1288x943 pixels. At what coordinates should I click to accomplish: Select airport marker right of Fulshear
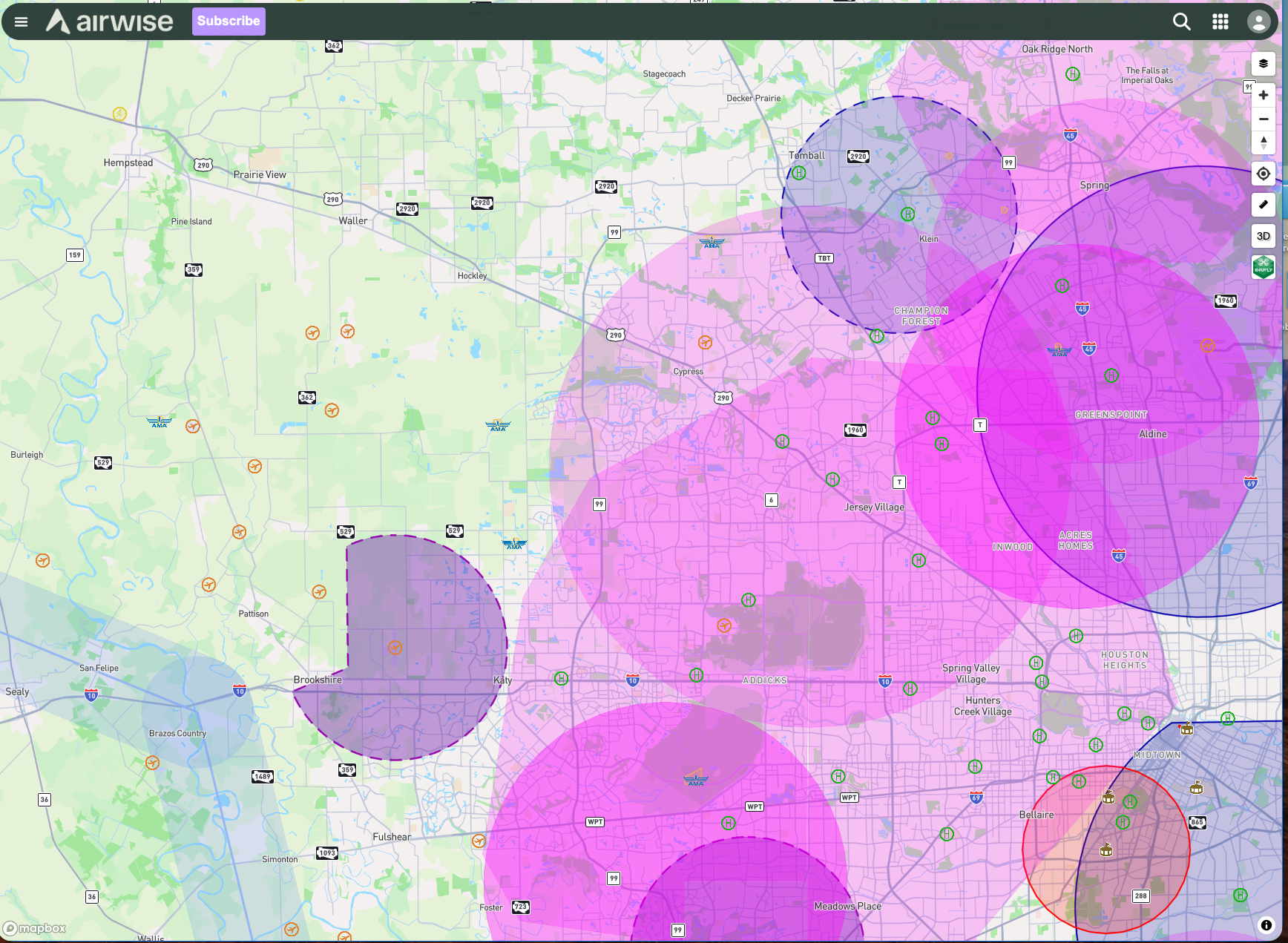(479, 841)
